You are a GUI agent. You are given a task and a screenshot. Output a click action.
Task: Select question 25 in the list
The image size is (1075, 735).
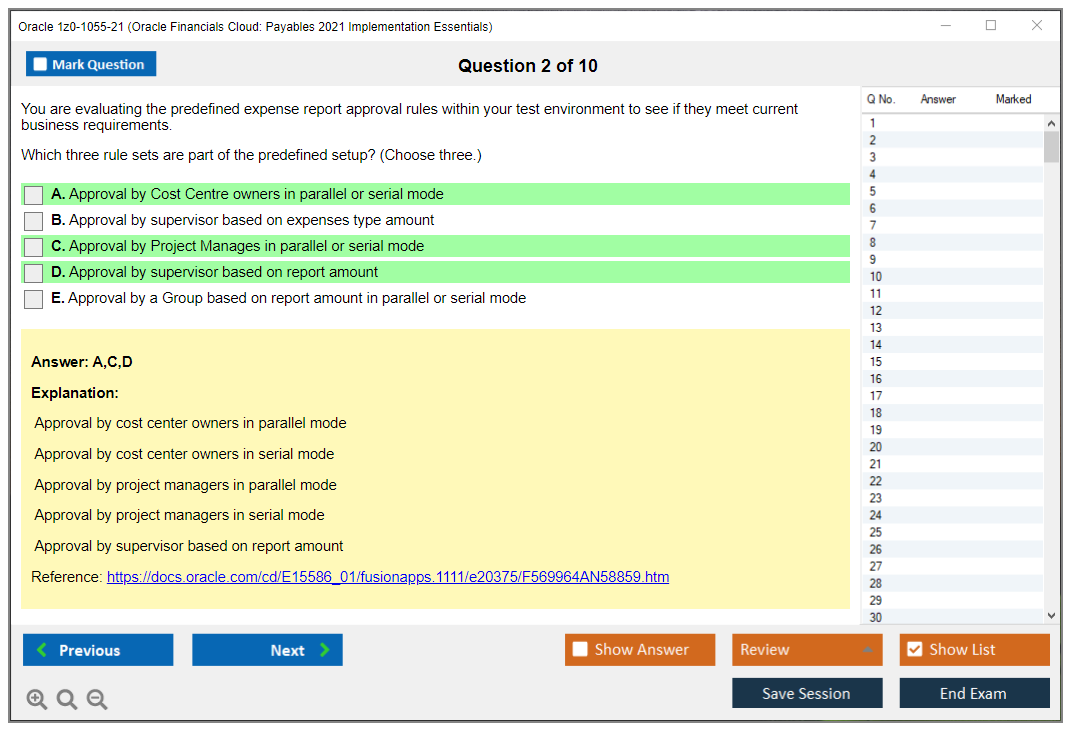coord(952,532)
